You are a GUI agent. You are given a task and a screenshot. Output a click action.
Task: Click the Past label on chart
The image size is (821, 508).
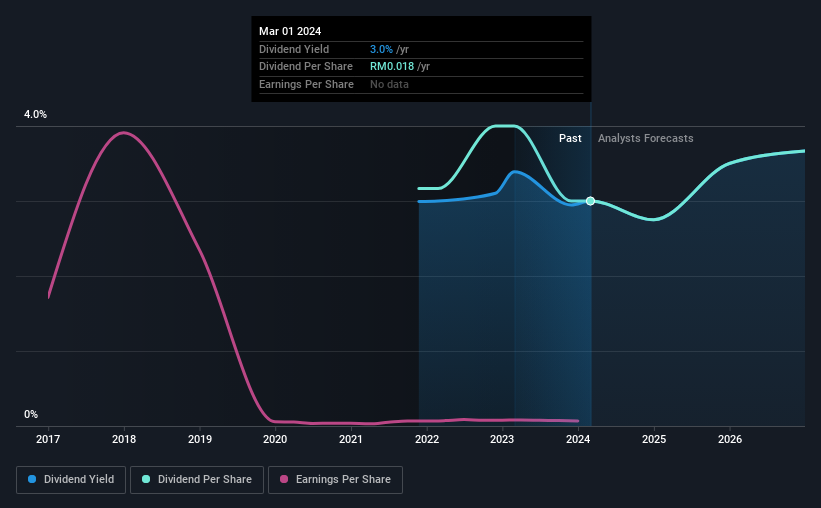(570, 138)
